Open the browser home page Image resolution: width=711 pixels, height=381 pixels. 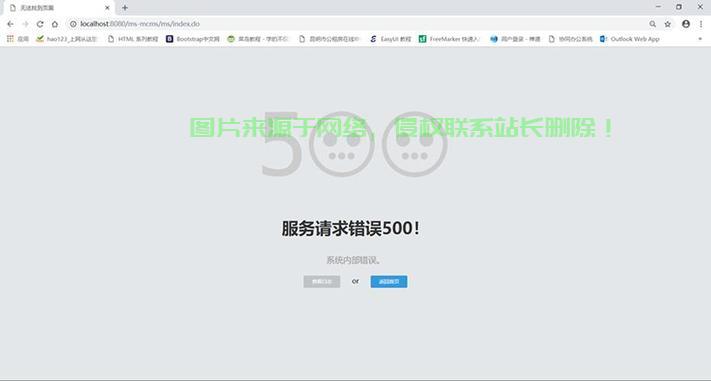coord(55,24)
